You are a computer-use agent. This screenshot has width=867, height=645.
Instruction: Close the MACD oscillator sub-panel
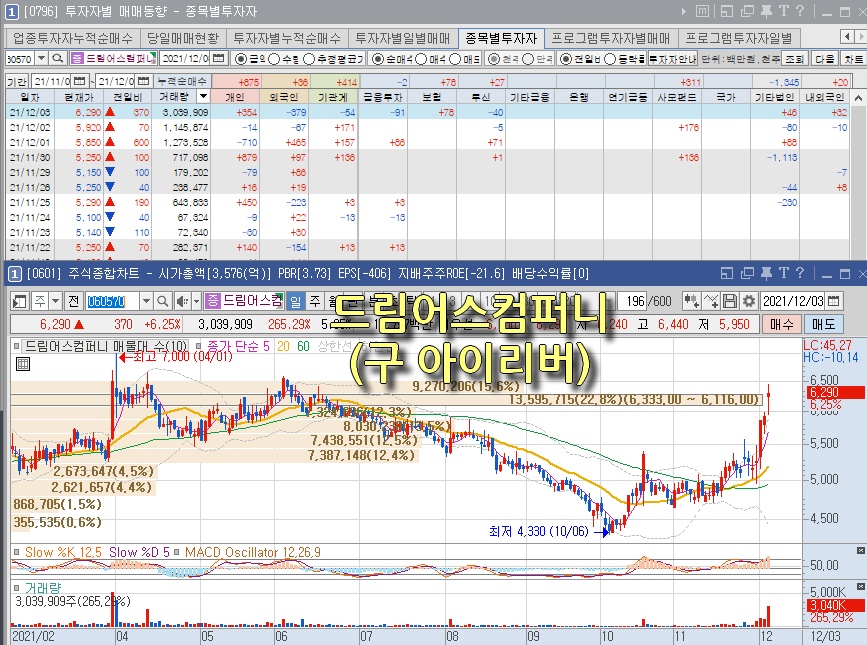860,550
